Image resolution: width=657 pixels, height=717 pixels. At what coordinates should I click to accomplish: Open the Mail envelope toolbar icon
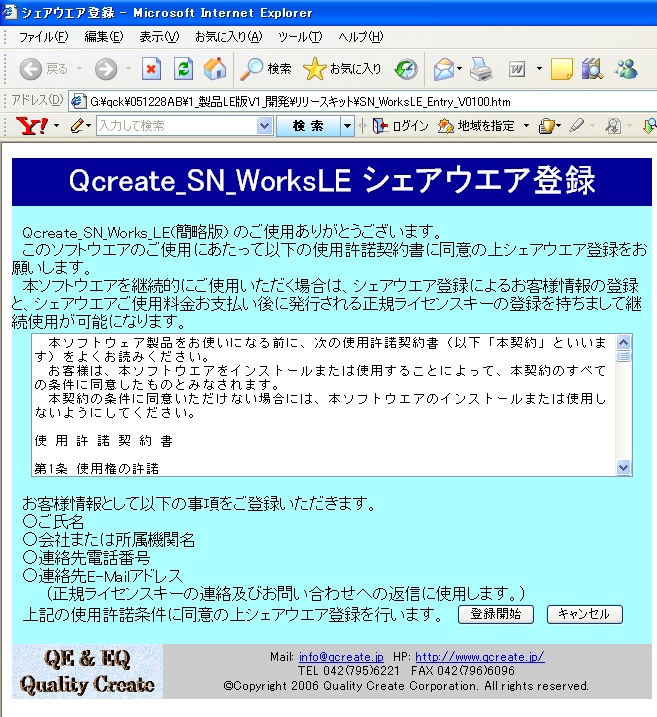[x=443, y=70]
